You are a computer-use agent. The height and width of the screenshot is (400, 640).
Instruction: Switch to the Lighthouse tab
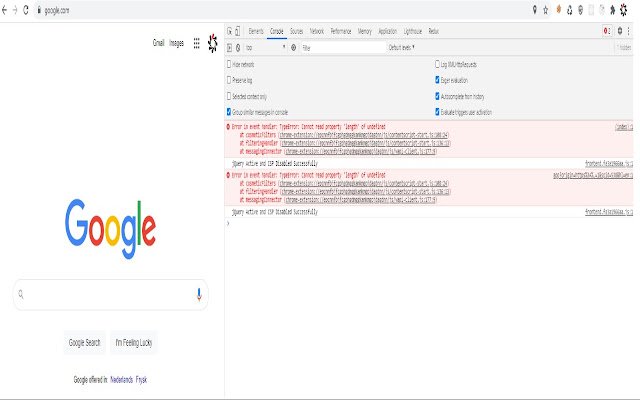(413, 31)
